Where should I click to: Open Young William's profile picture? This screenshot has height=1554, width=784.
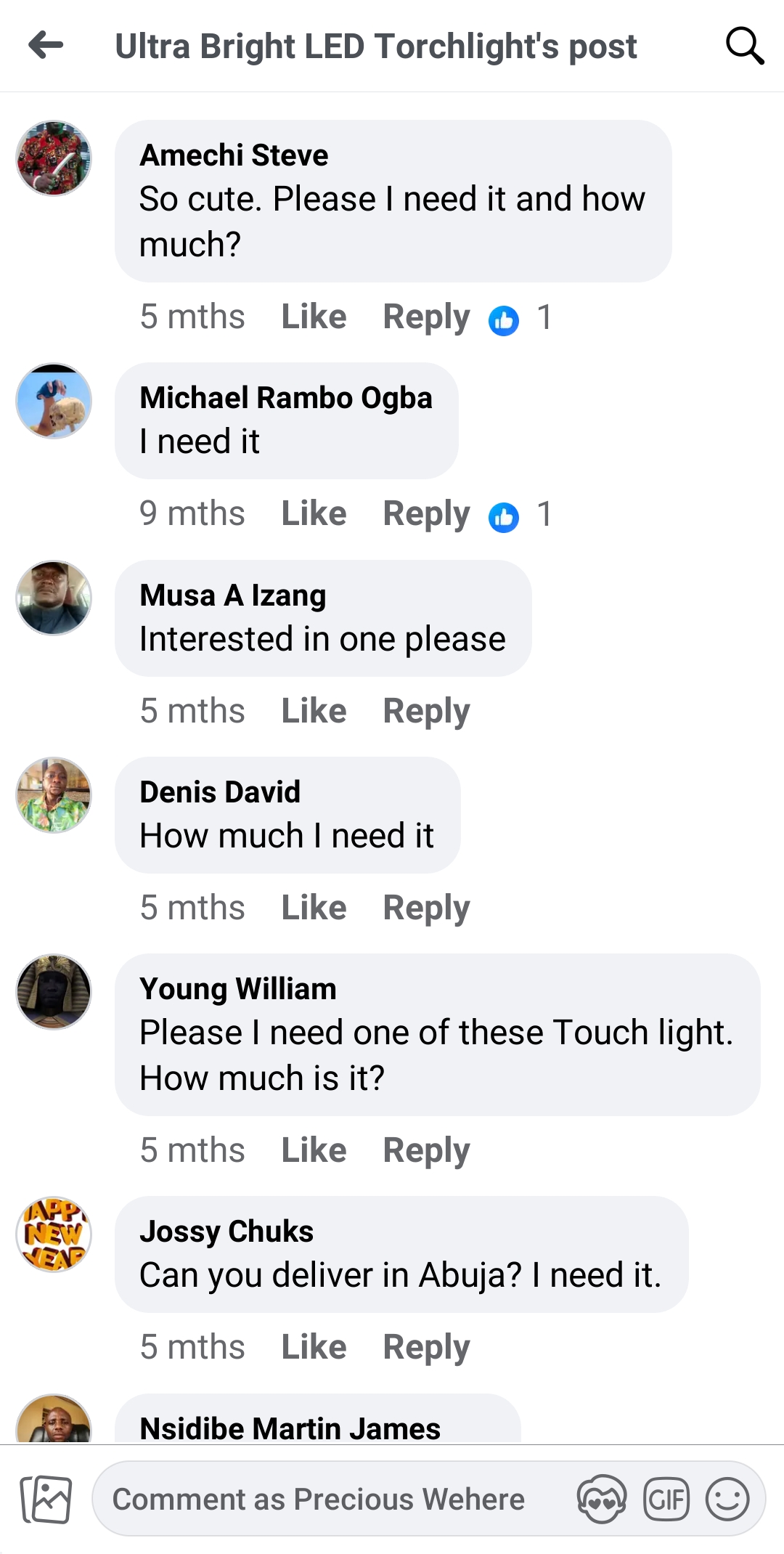(54, 991)
